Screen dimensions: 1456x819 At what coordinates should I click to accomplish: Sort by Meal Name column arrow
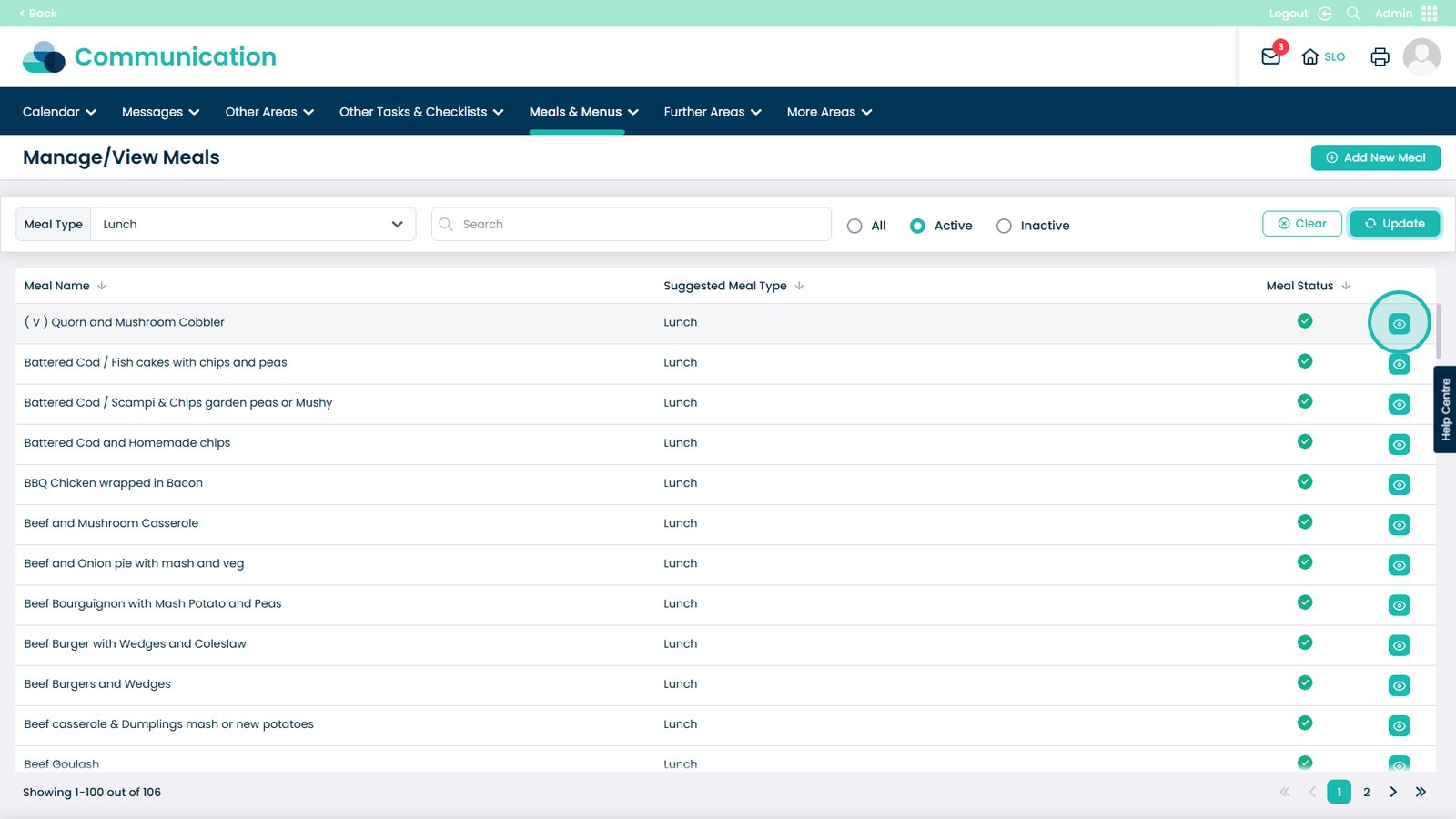click(x=102, y=286)
